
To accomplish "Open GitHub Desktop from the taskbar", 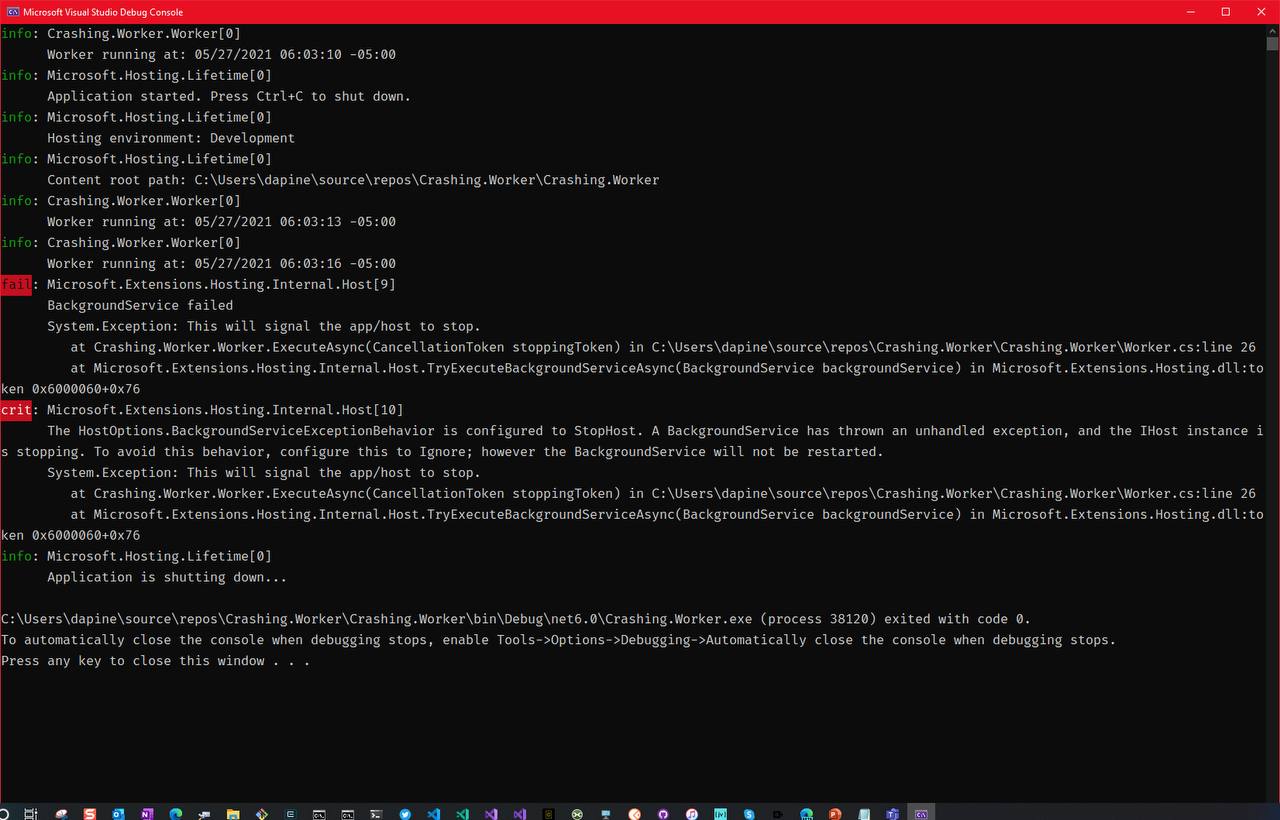I will pyautogui.click(x=663, y=814).
